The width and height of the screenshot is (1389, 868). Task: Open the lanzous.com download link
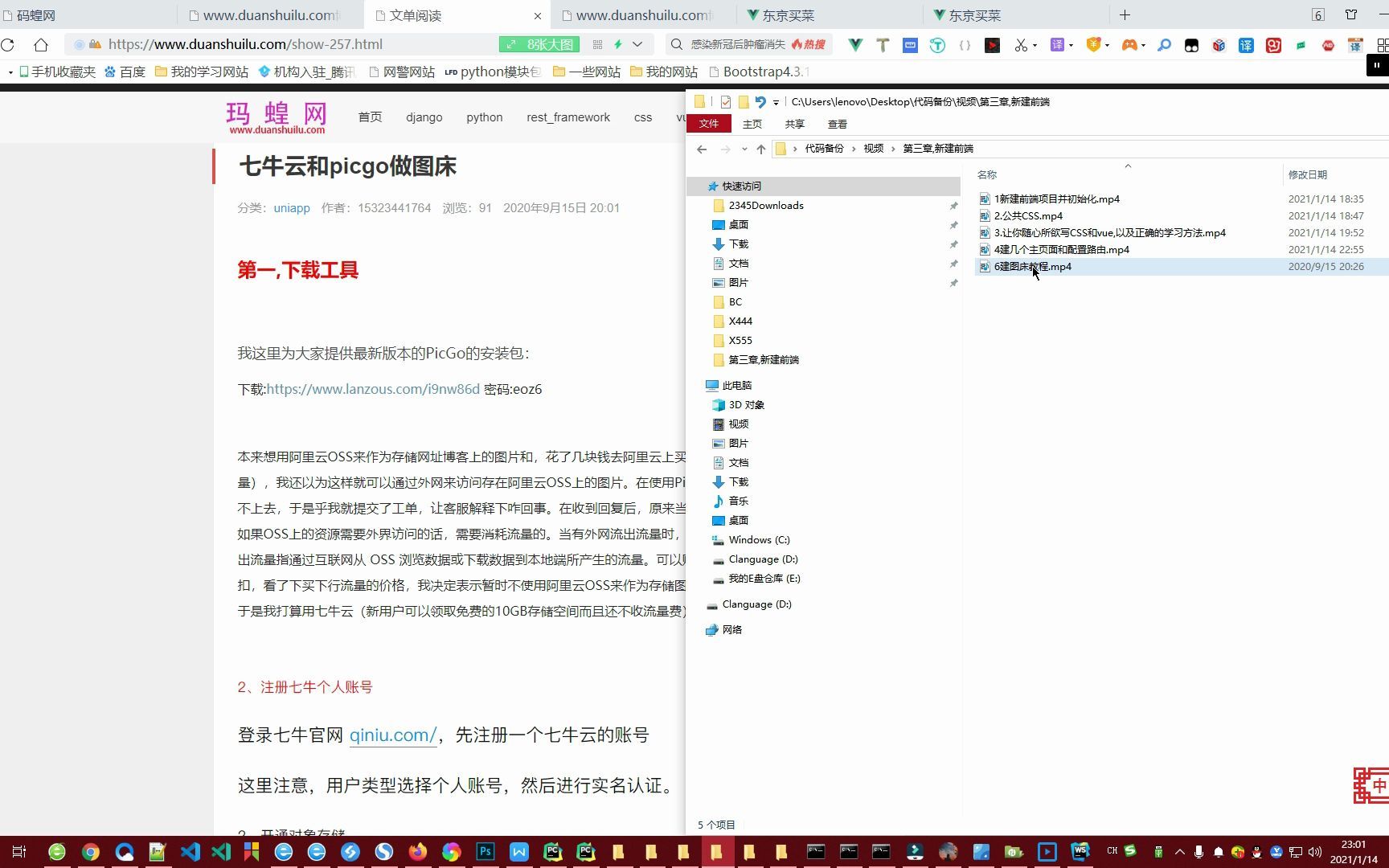pyautogui.click(x=373, y=389)
